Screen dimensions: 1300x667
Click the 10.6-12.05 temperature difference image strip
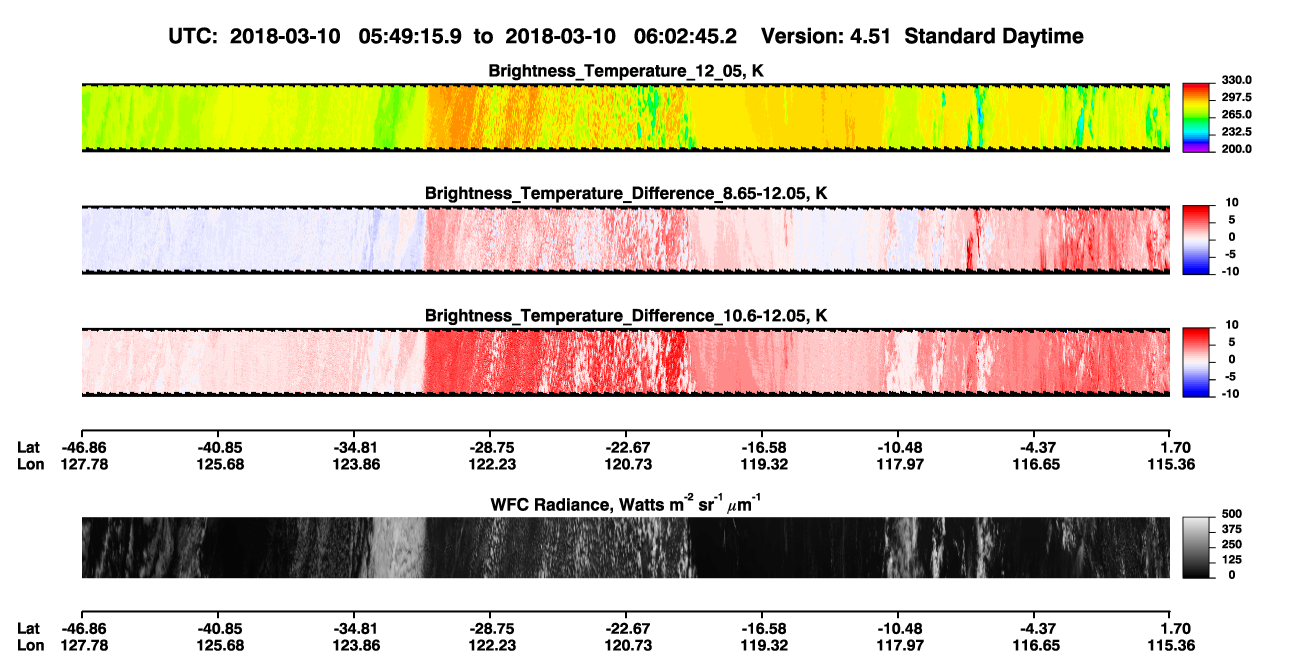click(625, 362)
